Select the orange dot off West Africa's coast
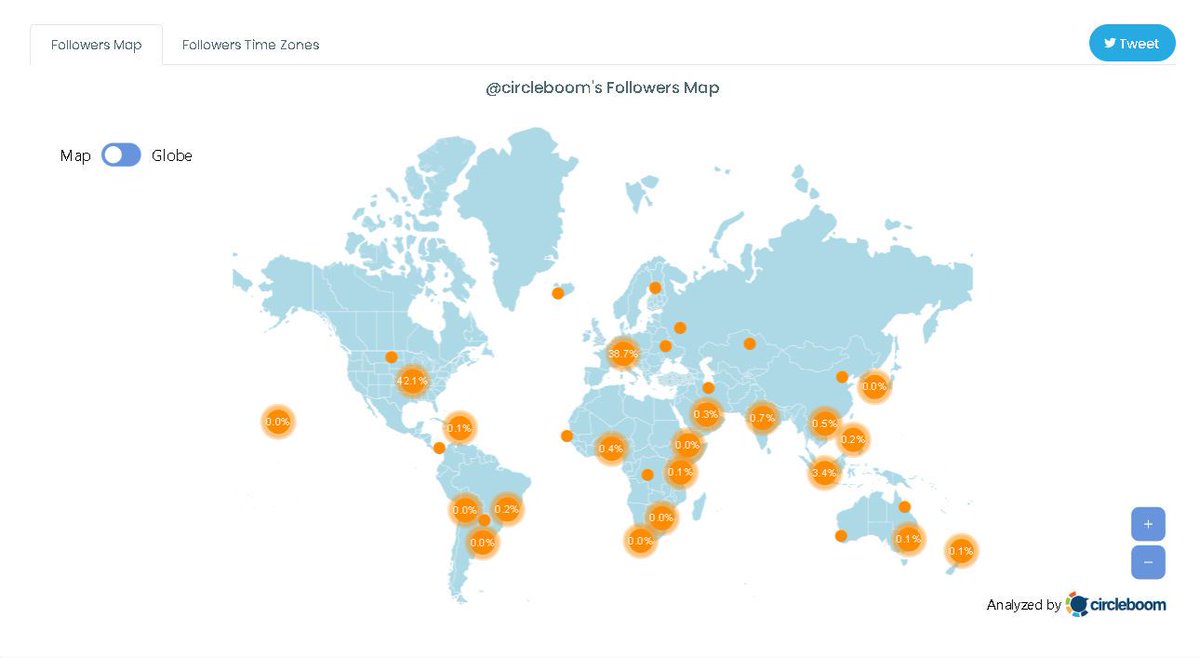This screenshot has width=1200, height=658. point(567,435)
